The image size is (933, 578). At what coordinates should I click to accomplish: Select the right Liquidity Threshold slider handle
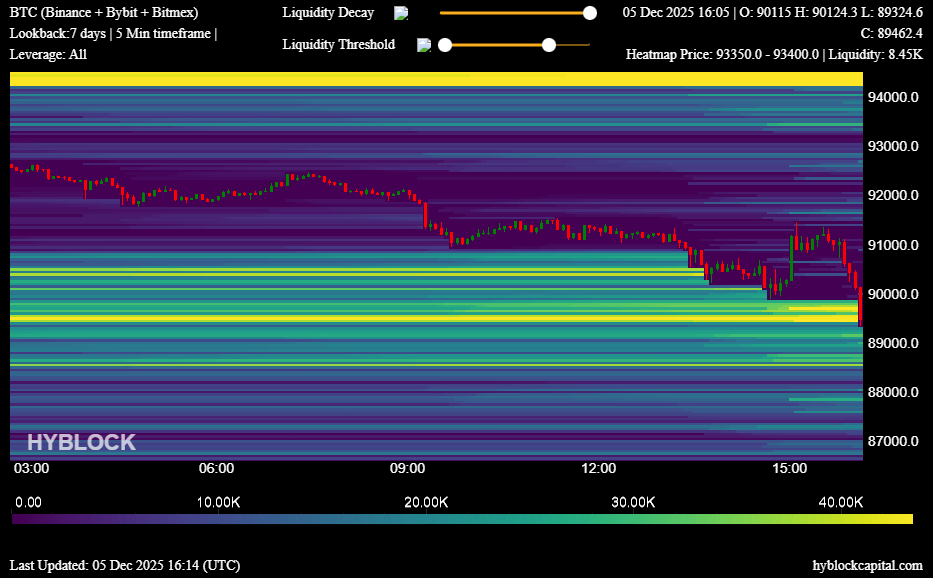point(549,45)
